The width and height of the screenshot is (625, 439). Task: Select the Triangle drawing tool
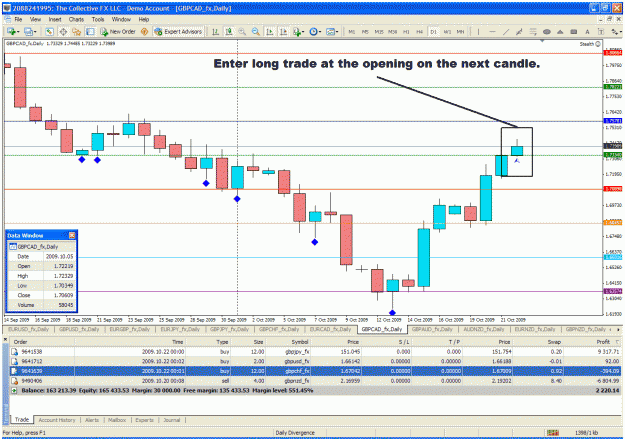point(560,31)
